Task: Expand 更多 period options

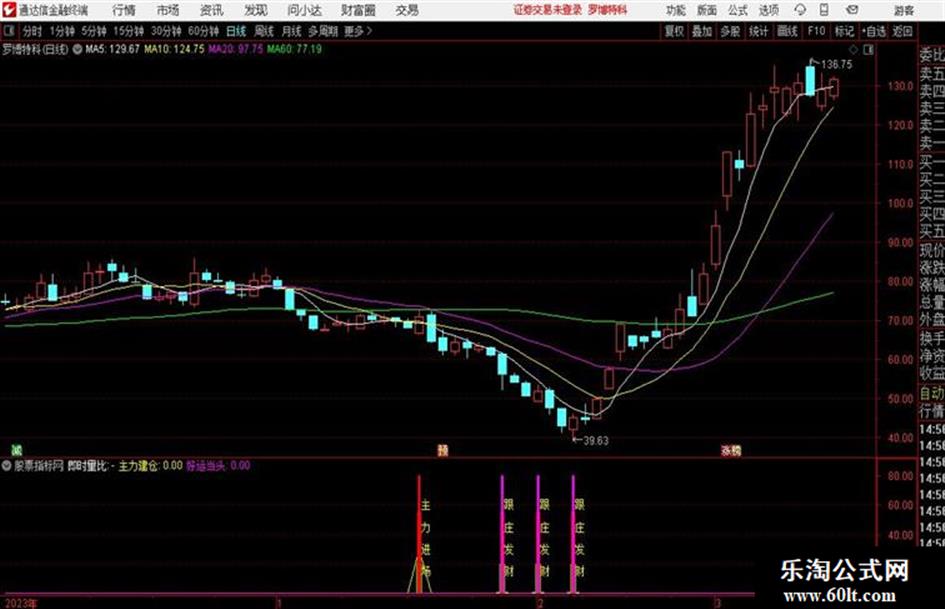Action: tap(358, 31)
